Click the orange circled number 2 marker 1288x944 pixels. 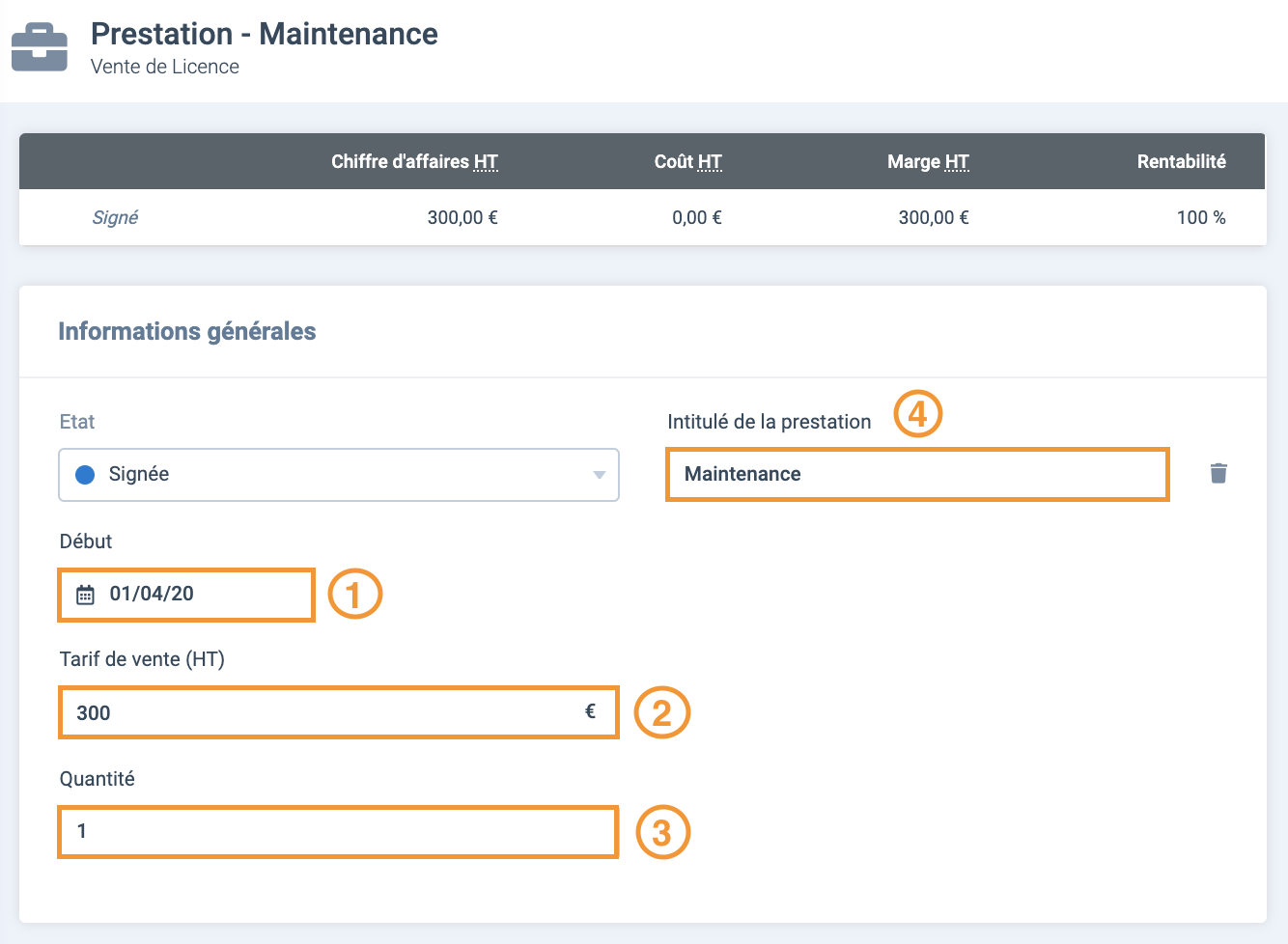[x=661, y=713]
